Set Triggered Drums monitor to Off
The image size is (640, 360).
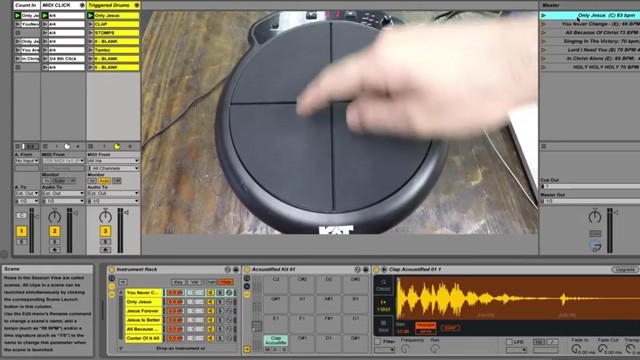pos(117,181)
